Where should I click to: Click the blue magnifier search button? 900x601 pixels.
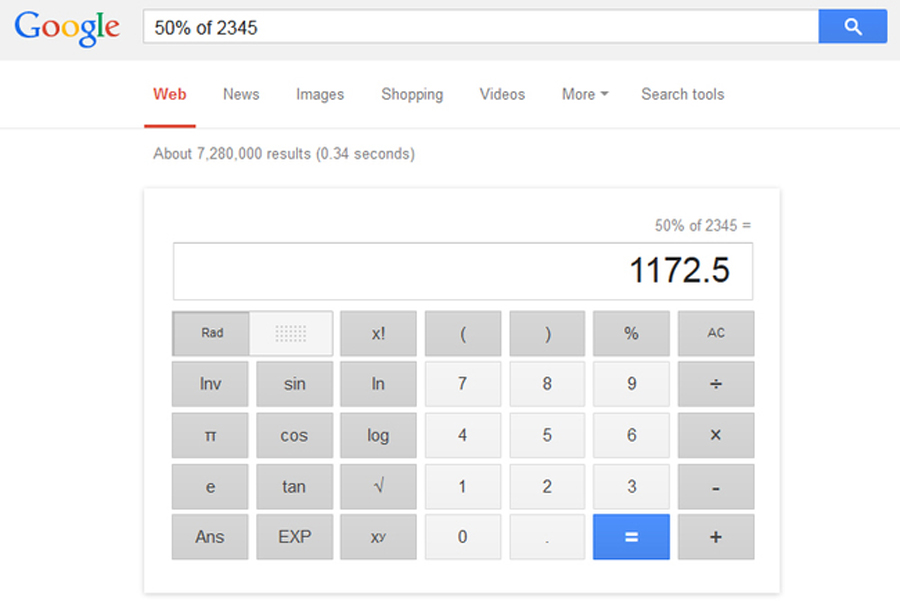coord(852,26)
